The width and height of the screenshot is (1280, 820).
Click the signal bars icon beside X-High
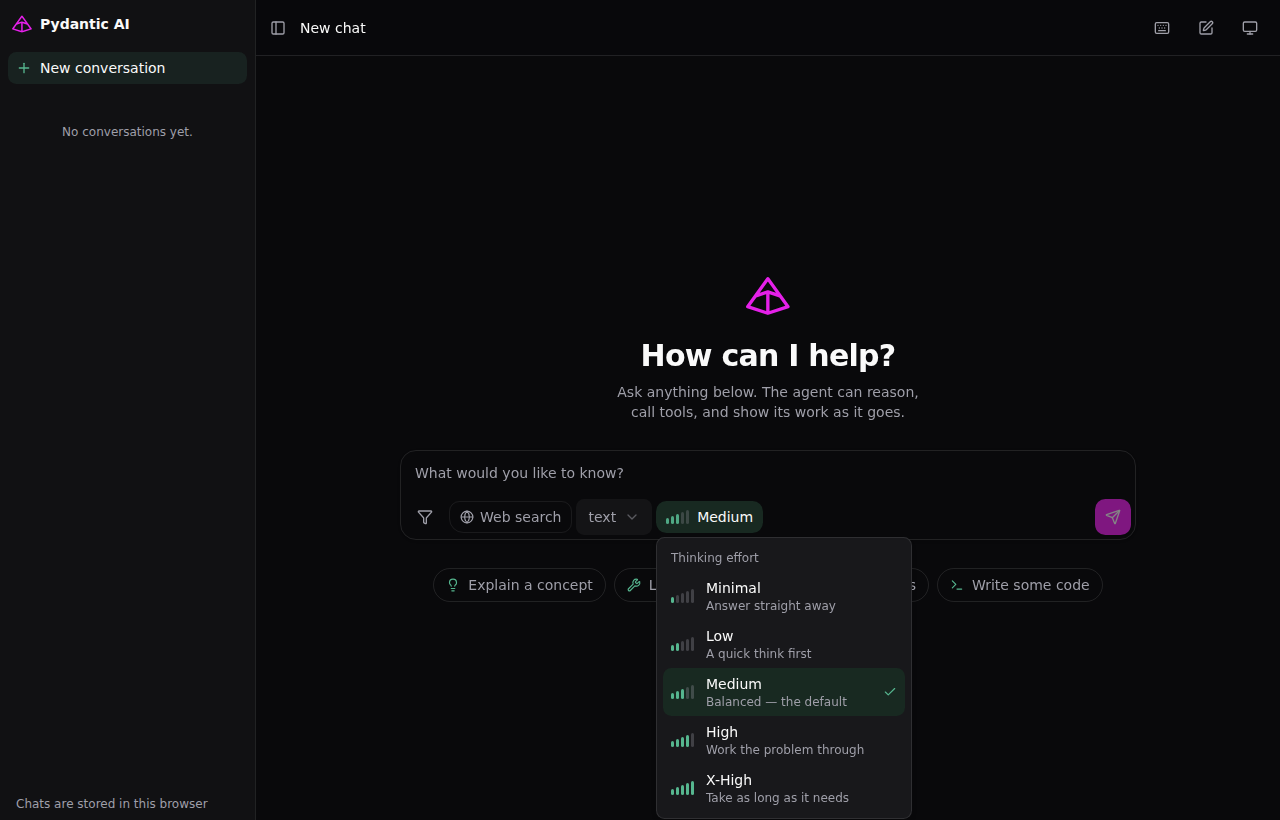click(682, 788)
